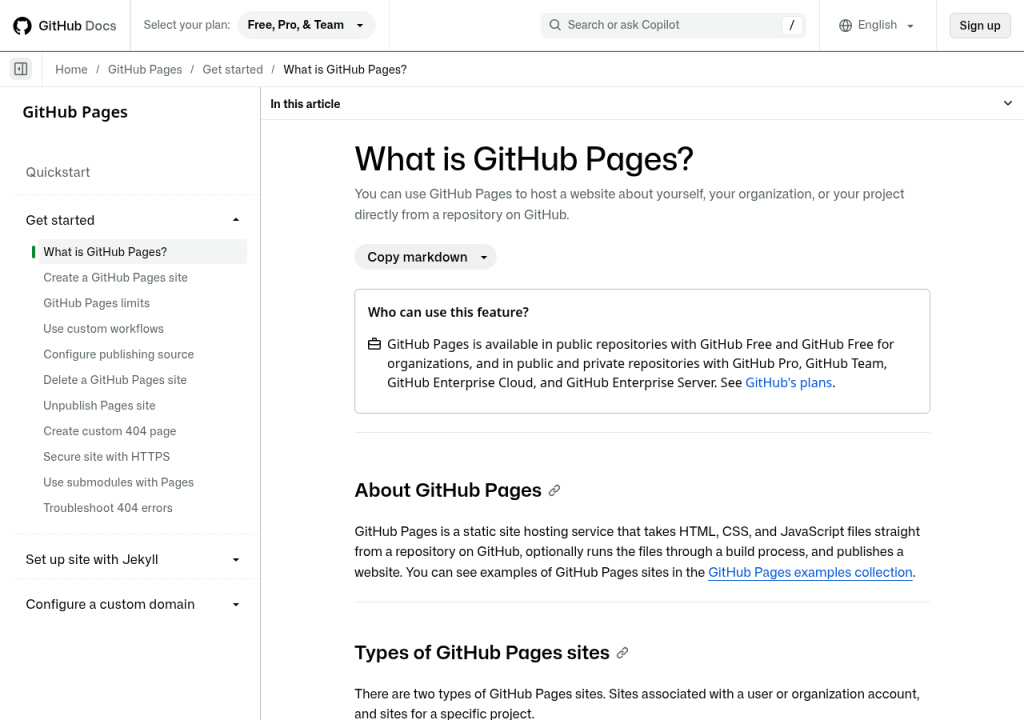Open the English language dropdown
The width and height of the screenshot is (1024, 720).
[876, 25]
